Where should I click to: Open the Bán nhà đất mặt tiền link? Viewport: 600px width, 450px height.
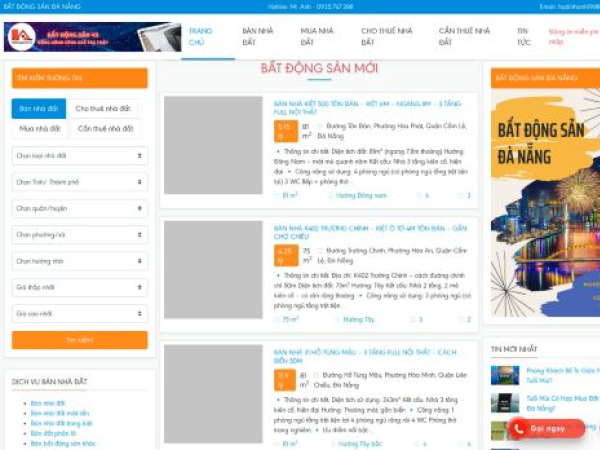click(60, 412)
